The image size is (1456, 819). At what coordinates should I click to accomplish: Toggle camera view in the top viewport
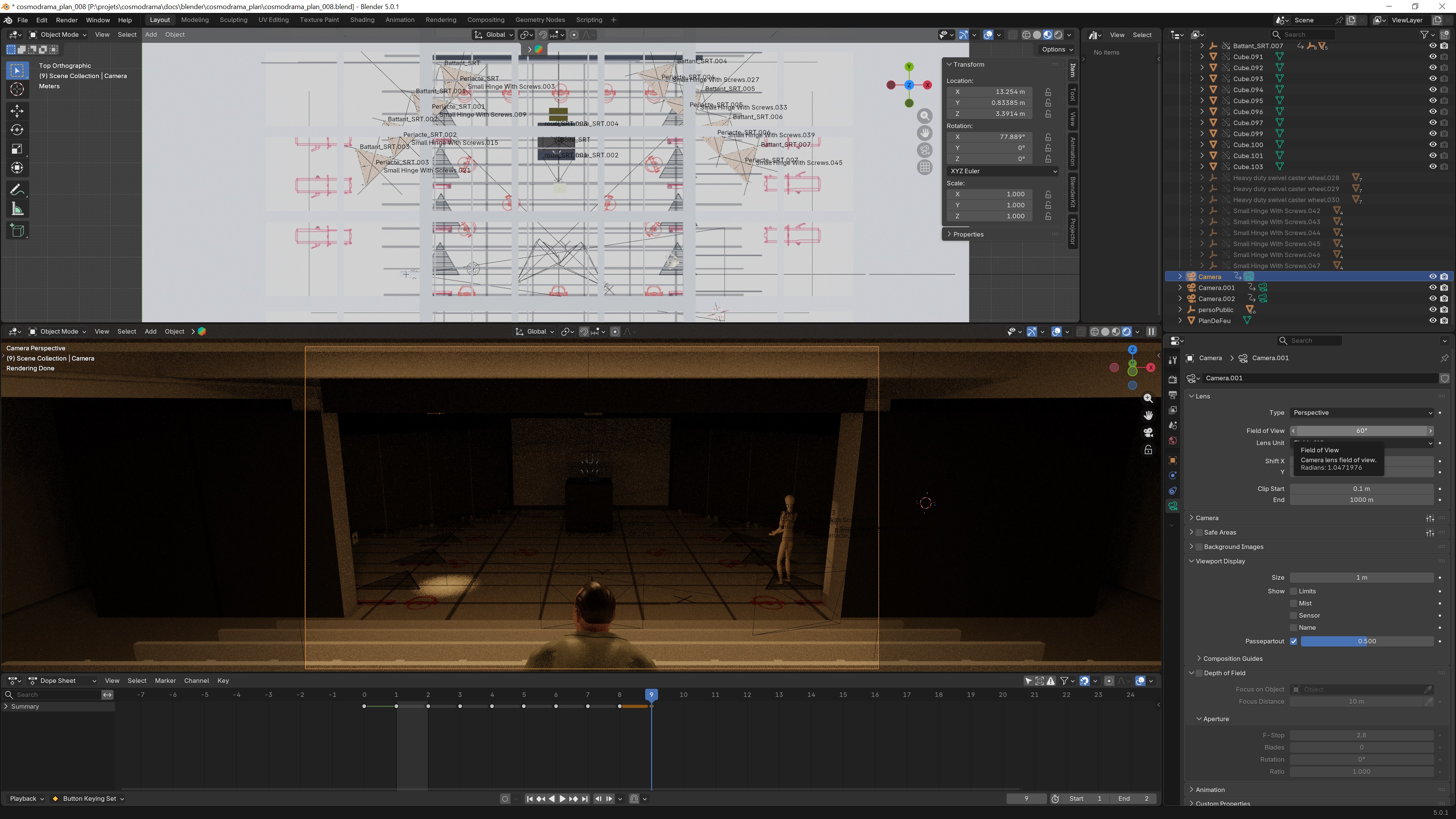point(925,151)
